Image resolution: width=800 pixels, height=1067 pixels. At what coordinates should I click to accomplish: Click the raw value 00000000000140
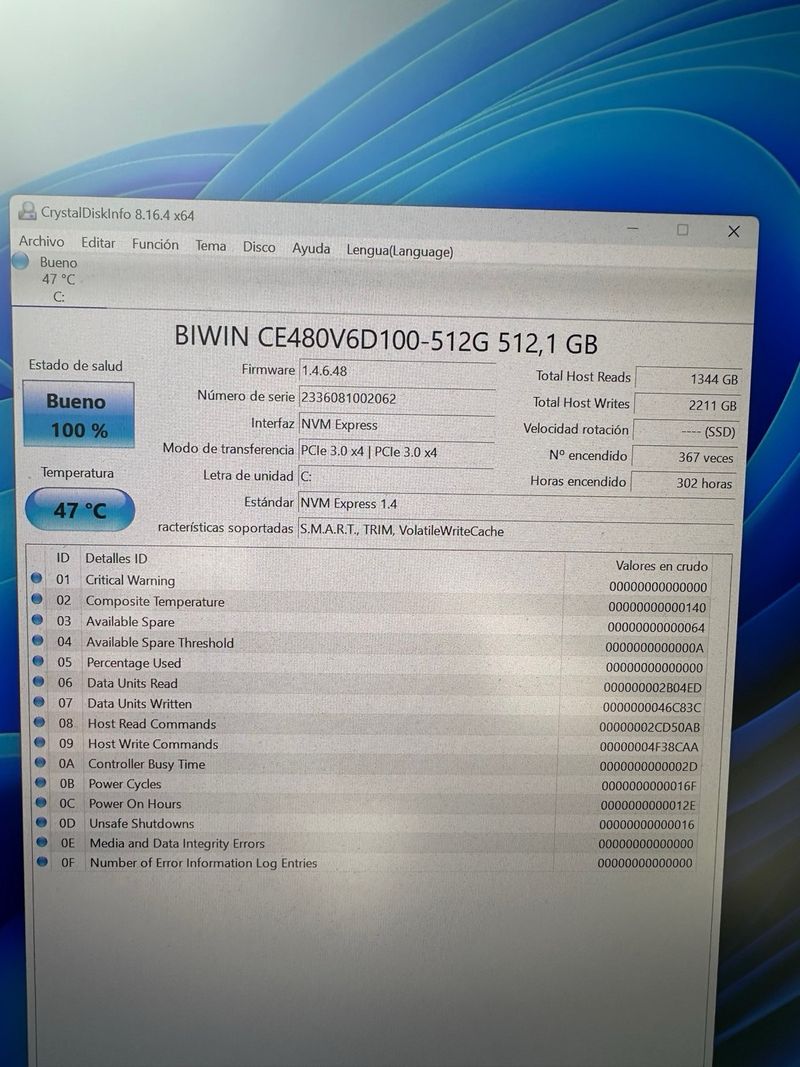657,607
